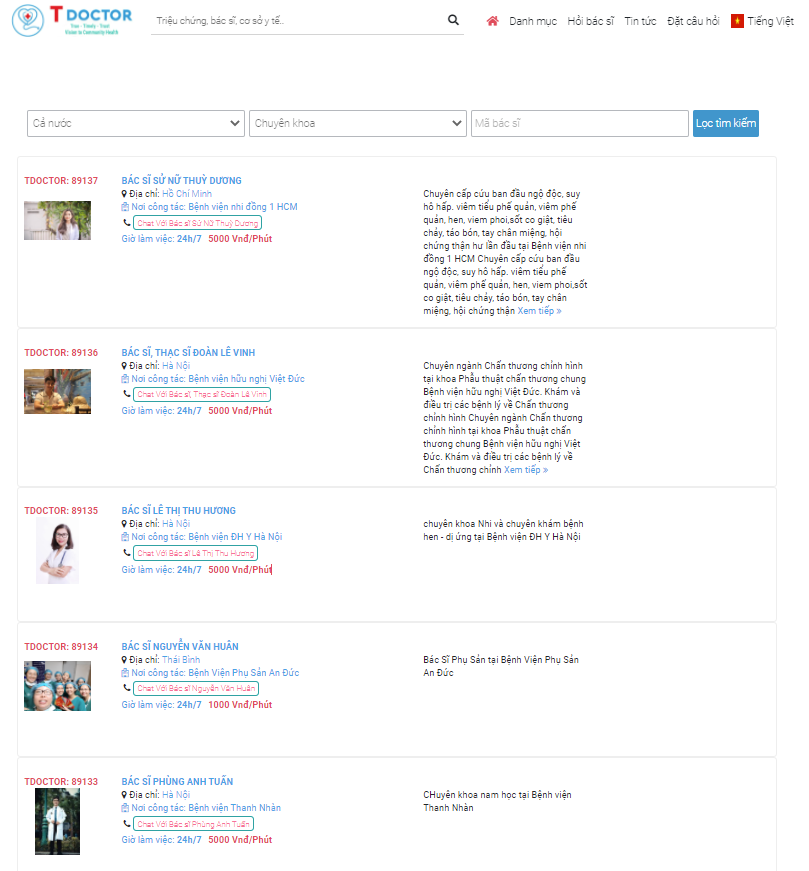Click photo of Bác sĩ Nguyễn Văn Huân

click(57, 686)
